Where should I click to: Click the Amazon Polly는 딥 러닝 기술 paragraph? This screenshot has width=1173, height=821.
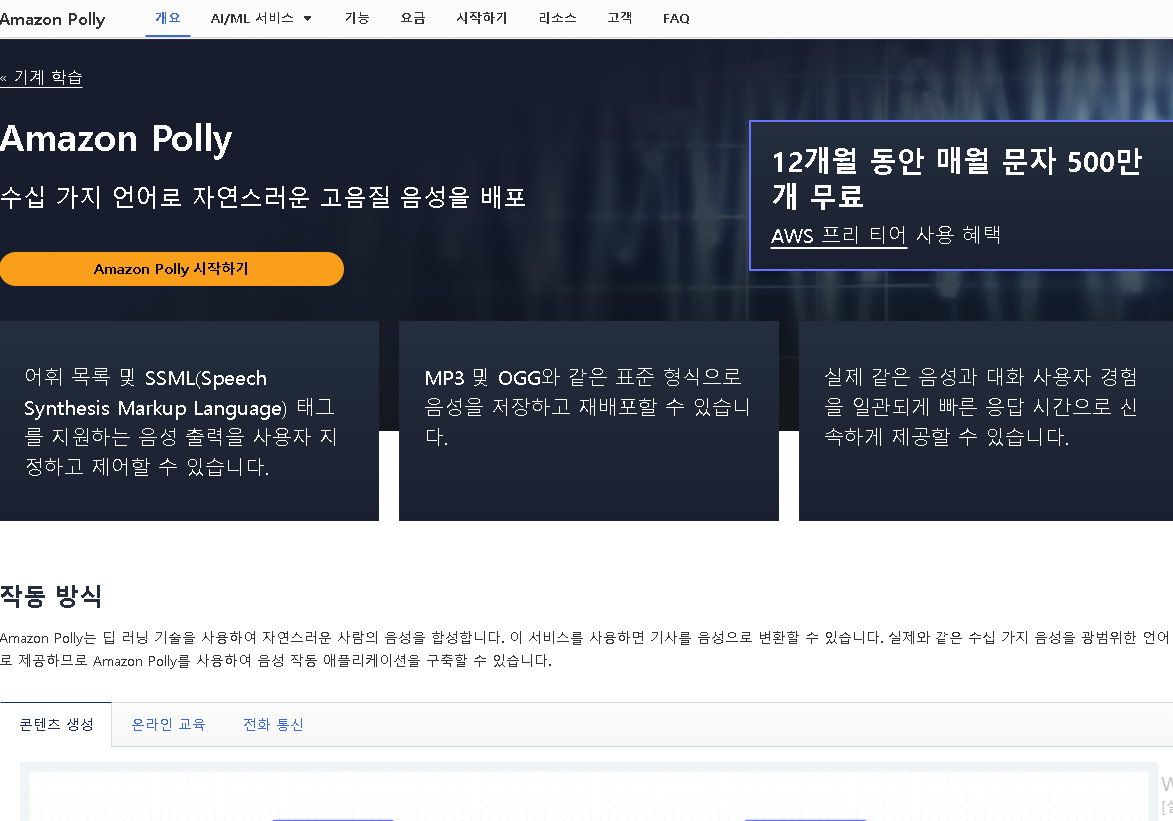[x=585, y=649]
